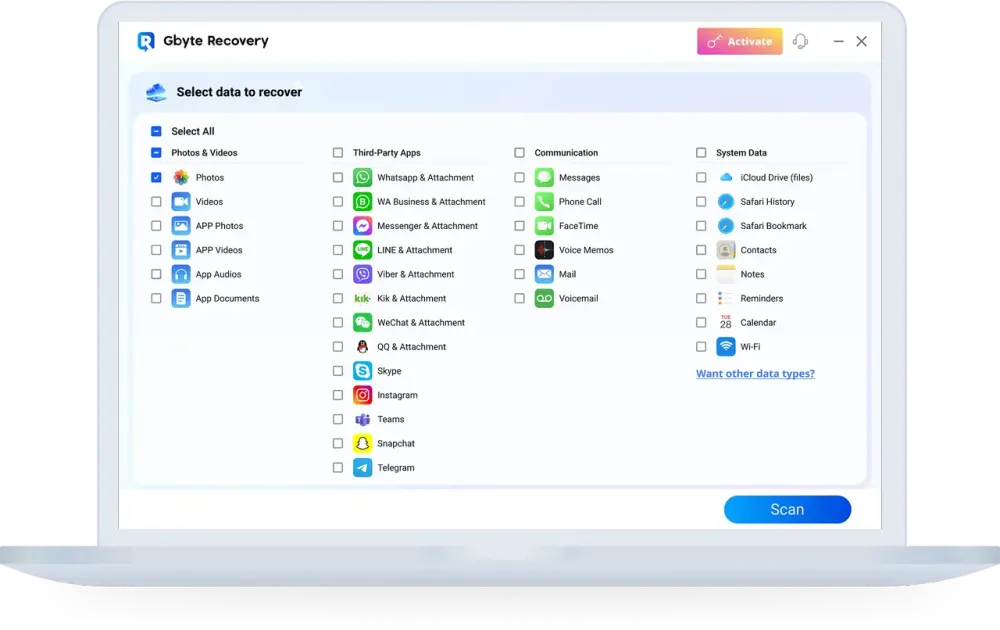Image resolution: width=1000 pixels, height=630 pixels.
Task: Click the Viber icon
Action: [x=362, y=274]
